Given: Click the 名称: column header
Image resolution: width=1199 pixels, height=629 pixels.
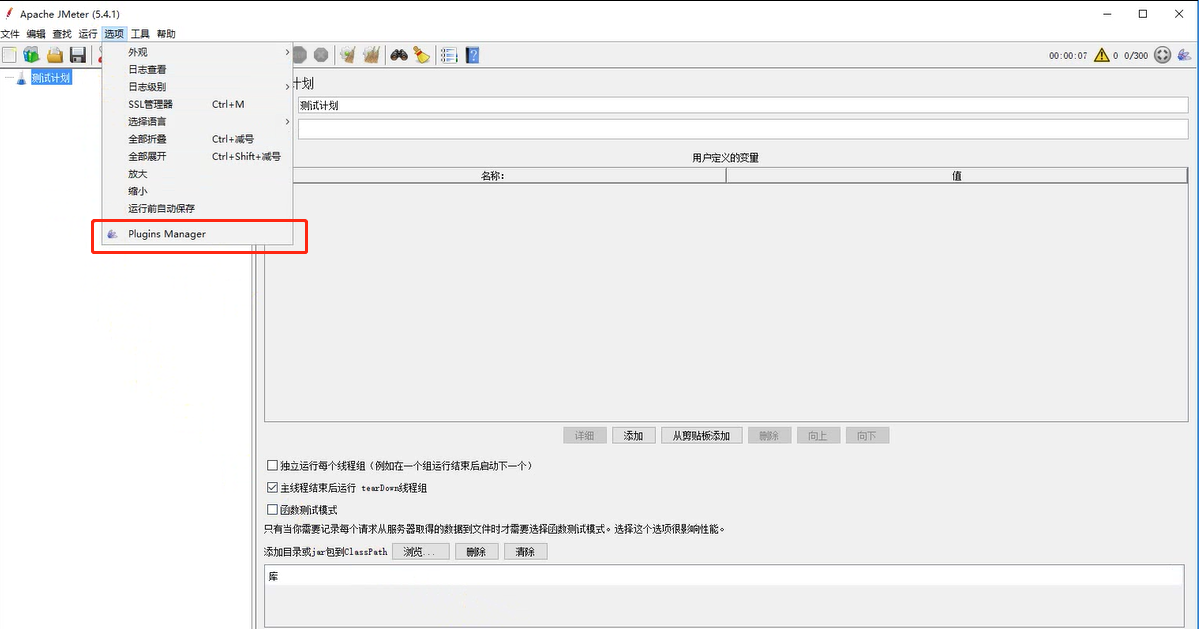Looking at the screenshot, I should (495, 176).
